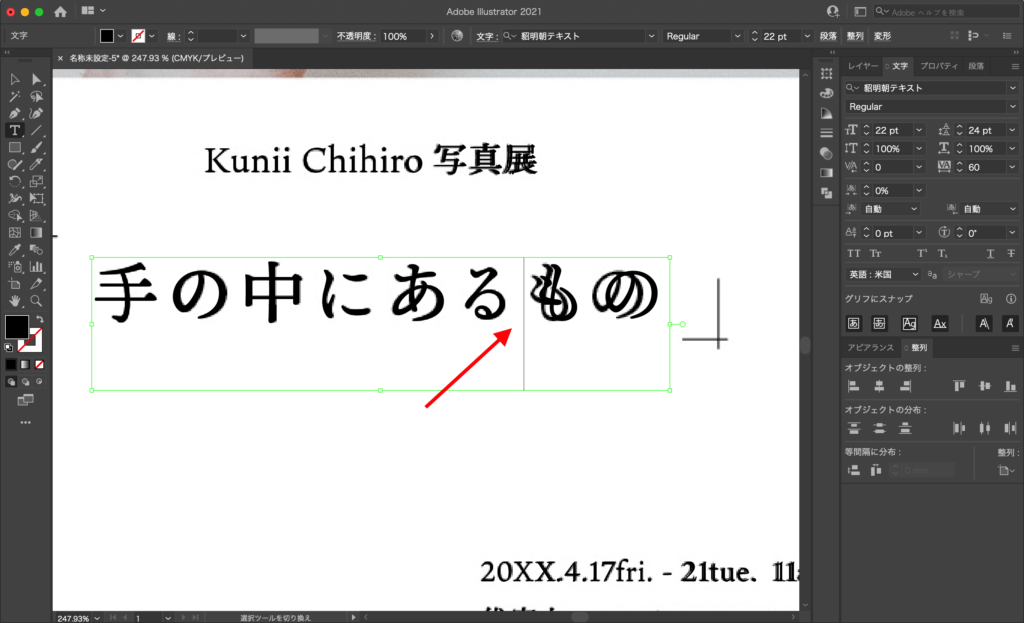Switch to the 段落 panel tab
The width and height of the screenshot is (1024, 623).
[976, 66]
